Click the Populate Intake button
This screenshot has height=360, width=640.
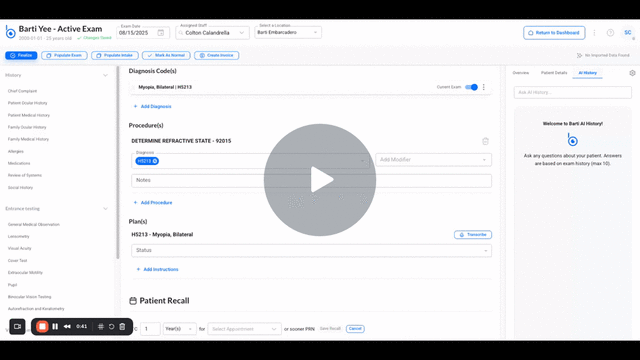115,55
